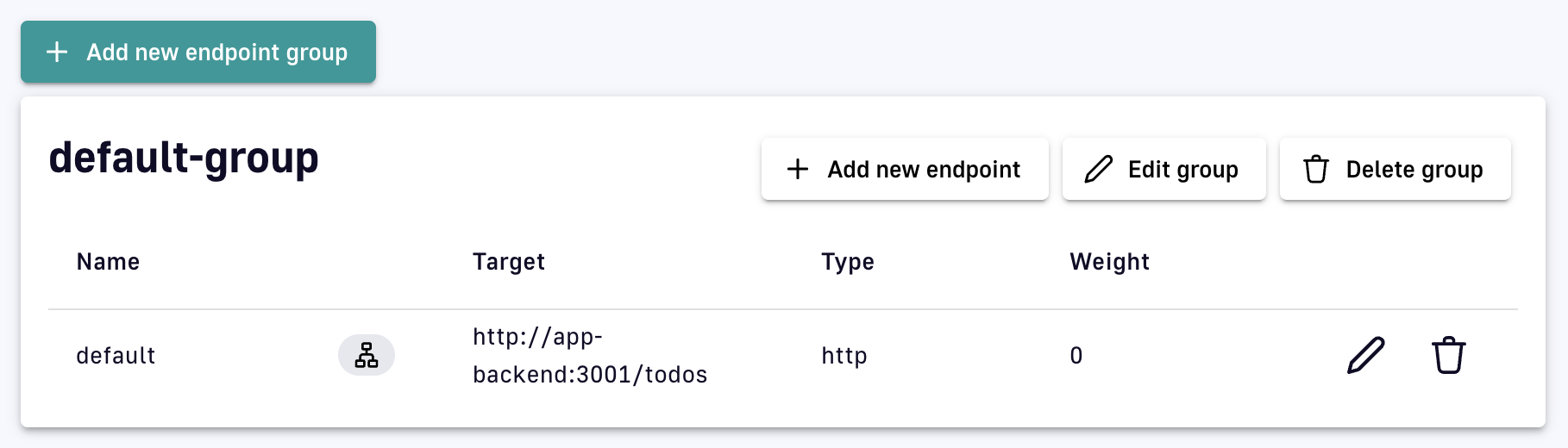
Task: Click the weight value '0'
Action: tap(1076, 356)
